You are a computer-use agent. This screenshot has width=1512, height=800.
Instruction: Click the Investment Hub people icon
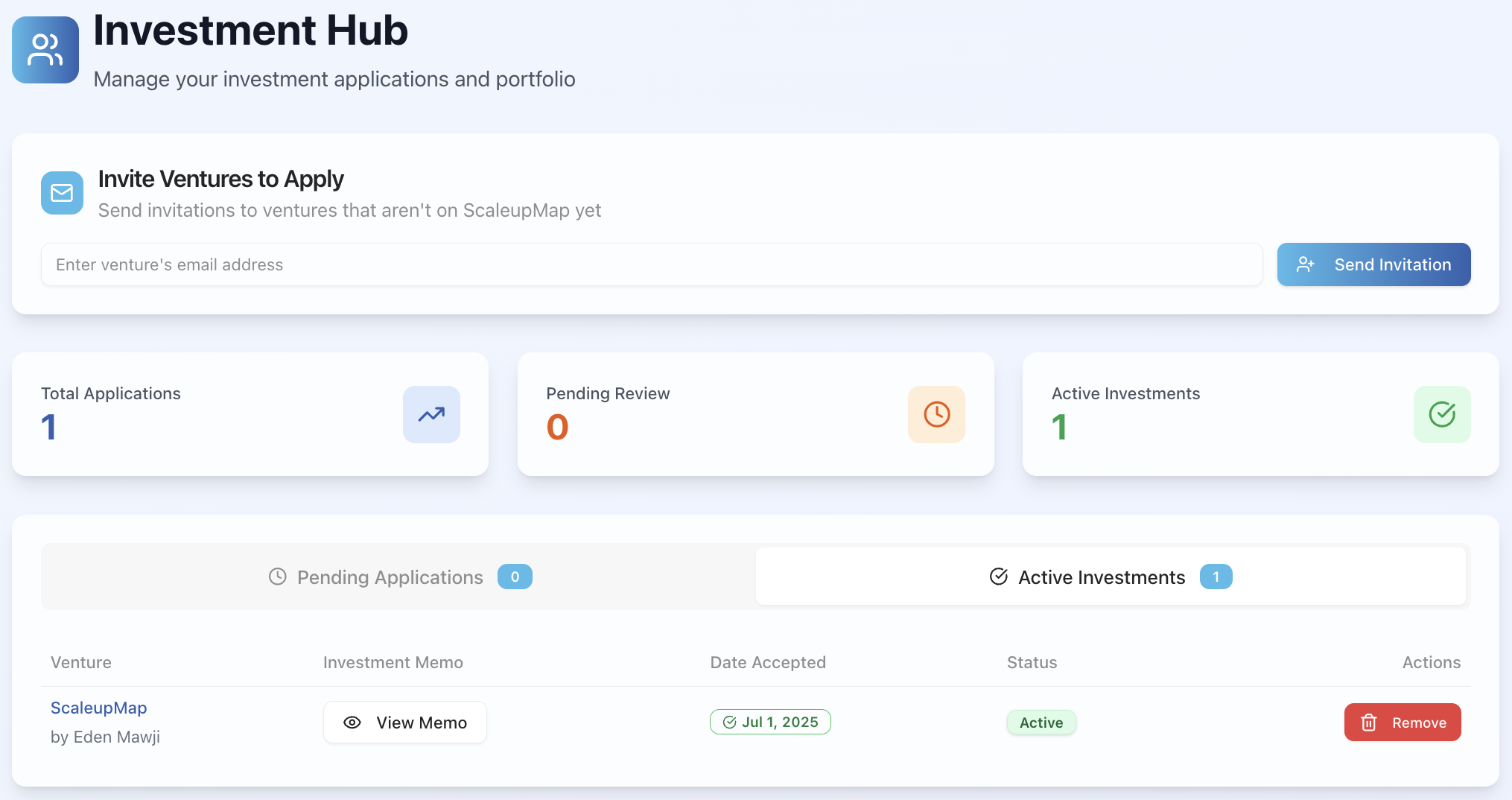[45, 49]
